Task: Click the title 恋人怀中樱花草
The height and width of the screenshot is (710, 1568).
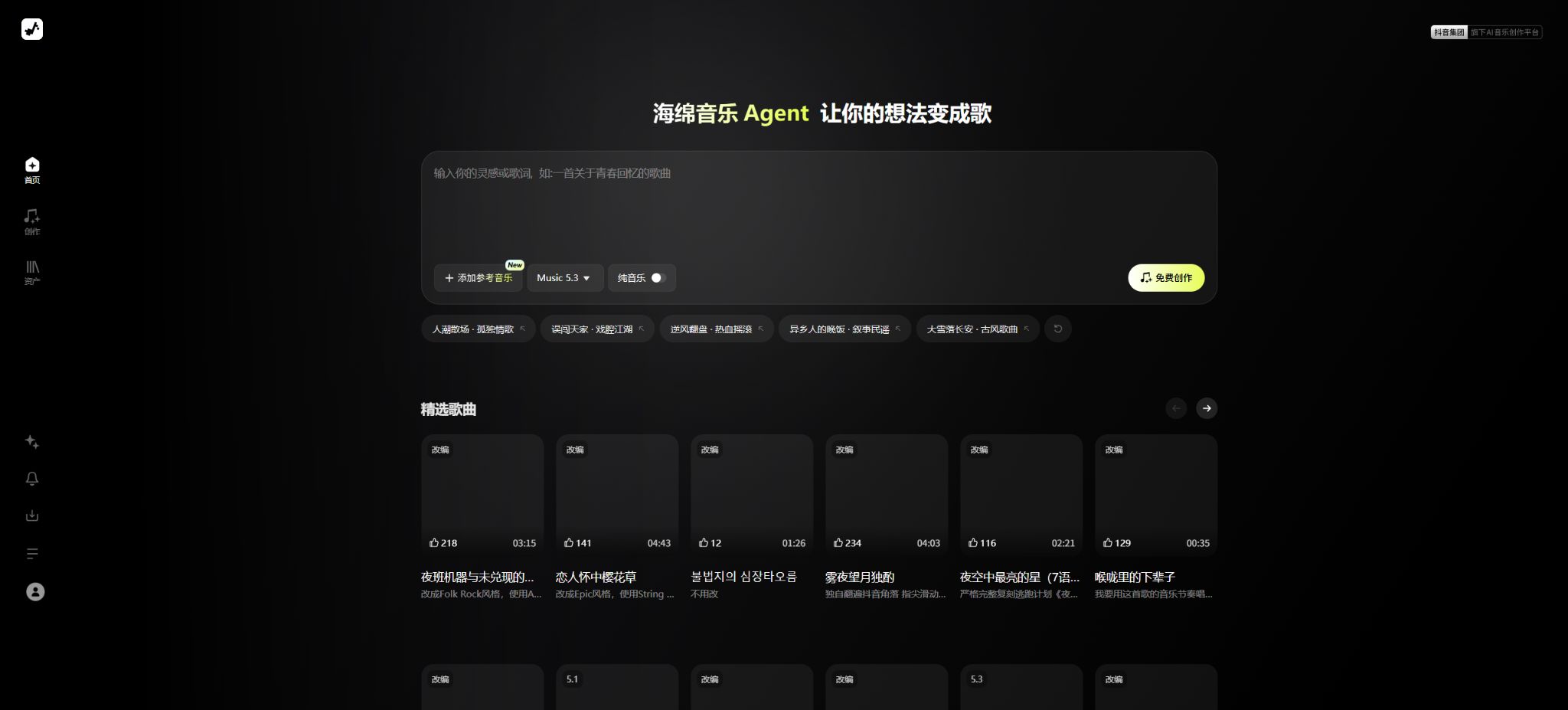Action: [596, 577]
